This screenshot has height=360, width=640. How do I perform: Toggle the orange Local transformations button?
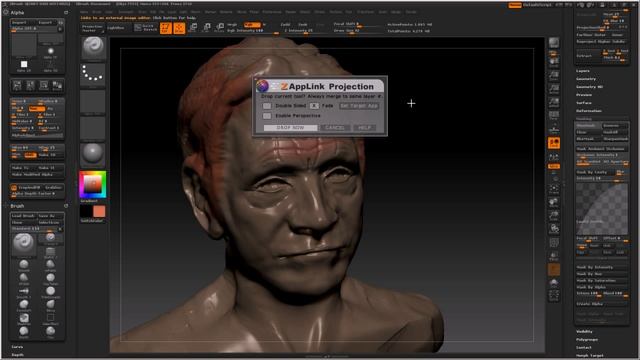554,143
